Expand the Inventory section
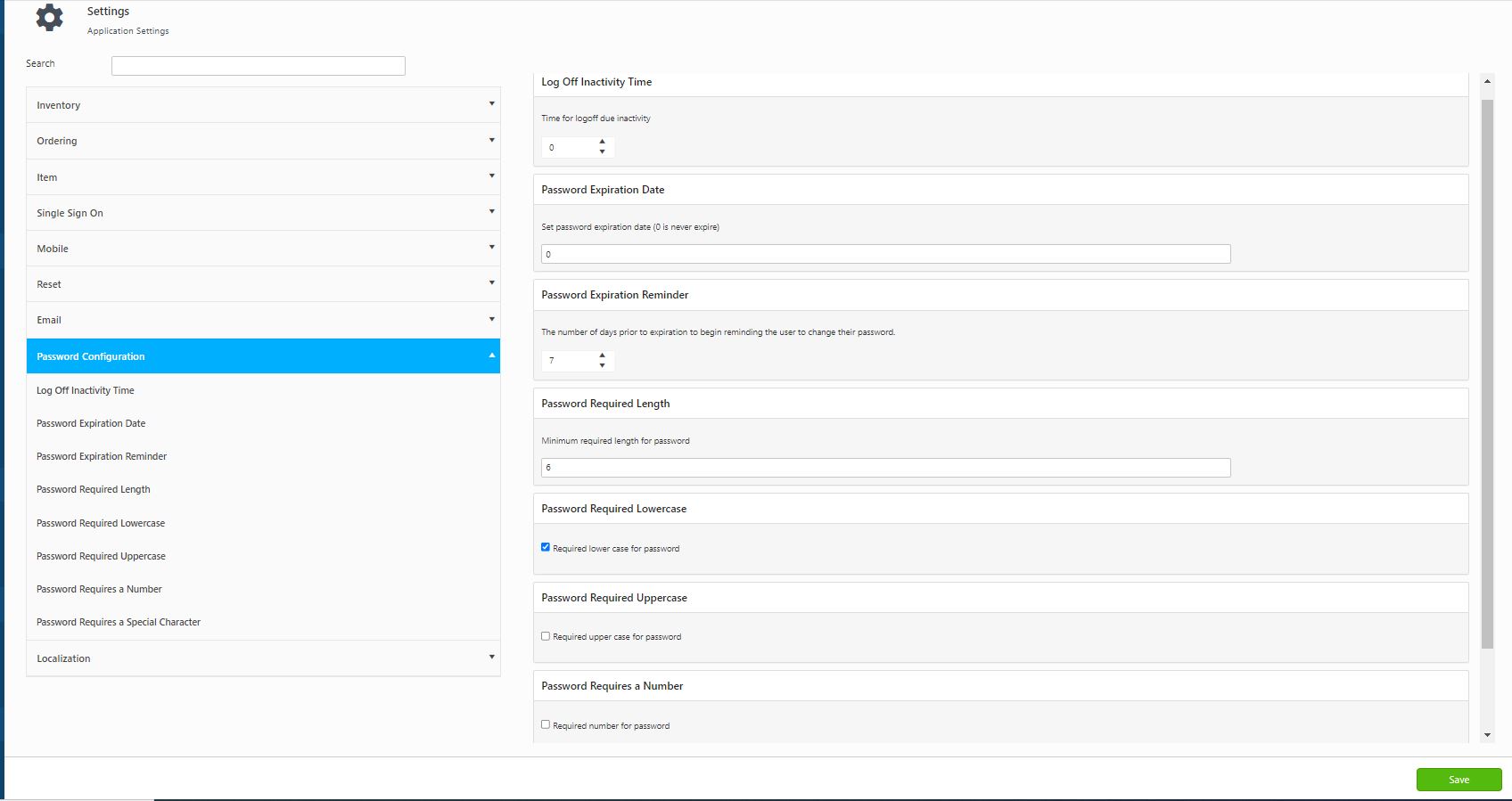Image resolution: width=1512 pixels, height=801 pixels. click(x=263, y=105)
